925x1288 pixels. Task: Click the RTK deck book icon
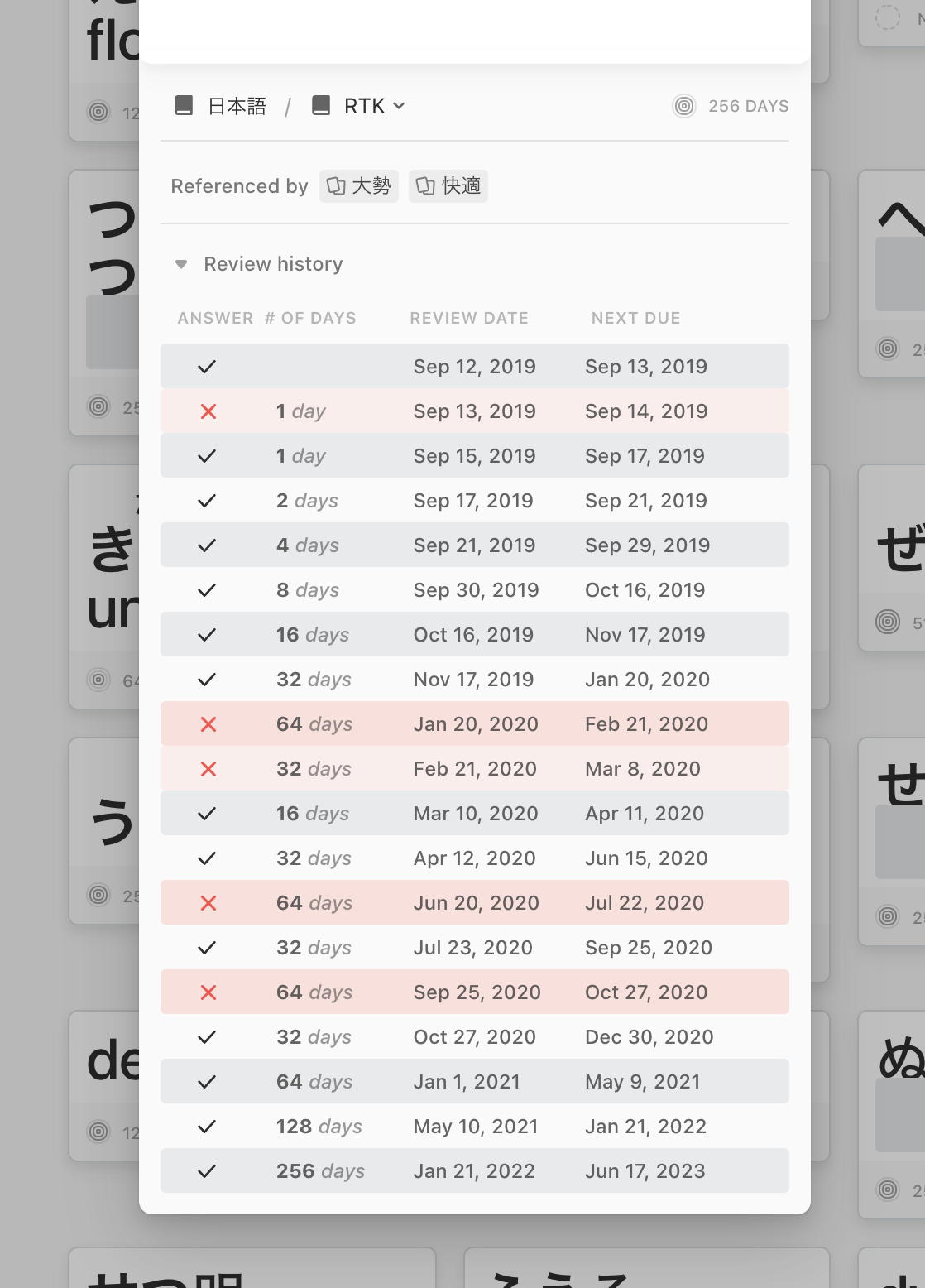(x=321, y=106)
